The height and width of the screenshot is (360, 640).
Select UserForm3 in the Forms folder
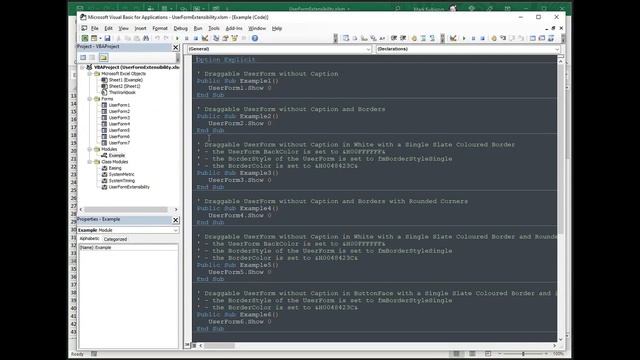point(119,118)
